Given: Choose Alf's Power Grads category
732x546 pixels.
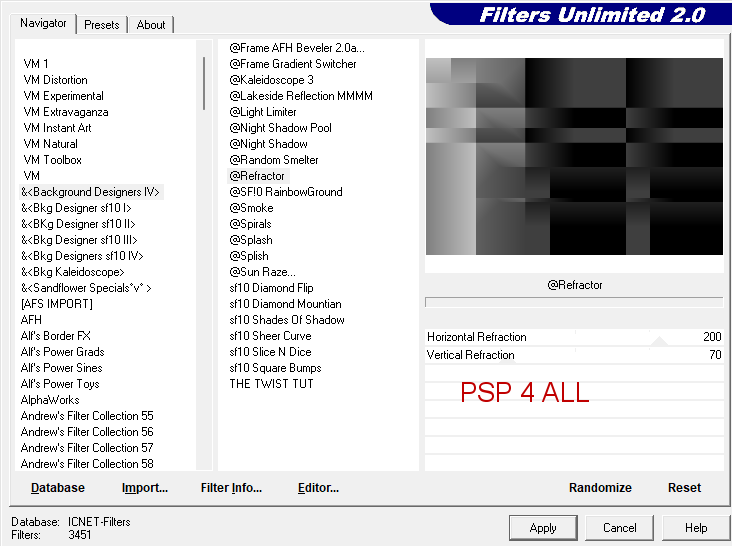Looking at the screenshot, I should pyautogui.click(x=62, y=352).
